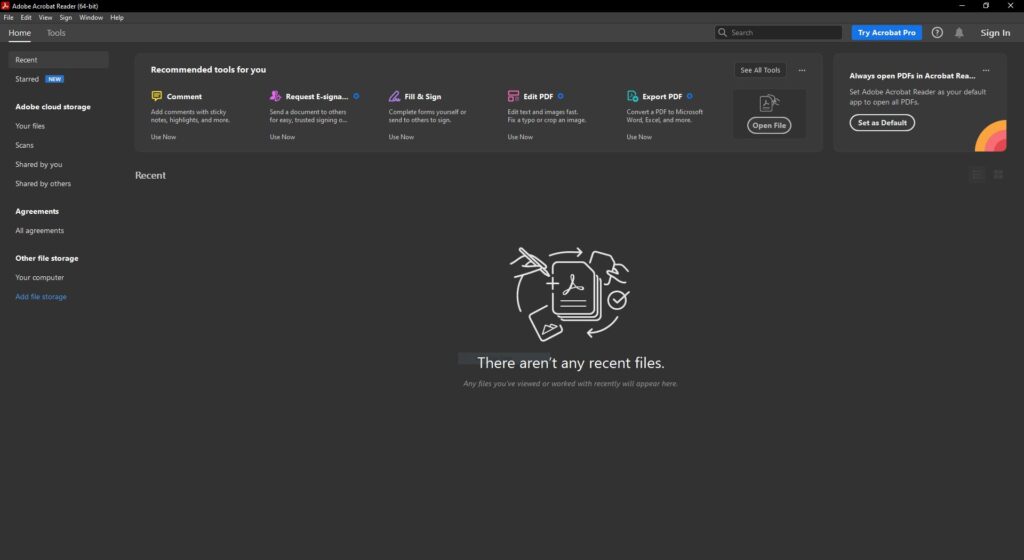The image size is (1024, 560).
Task: Open Shared by you
Action: coord(39,164)
